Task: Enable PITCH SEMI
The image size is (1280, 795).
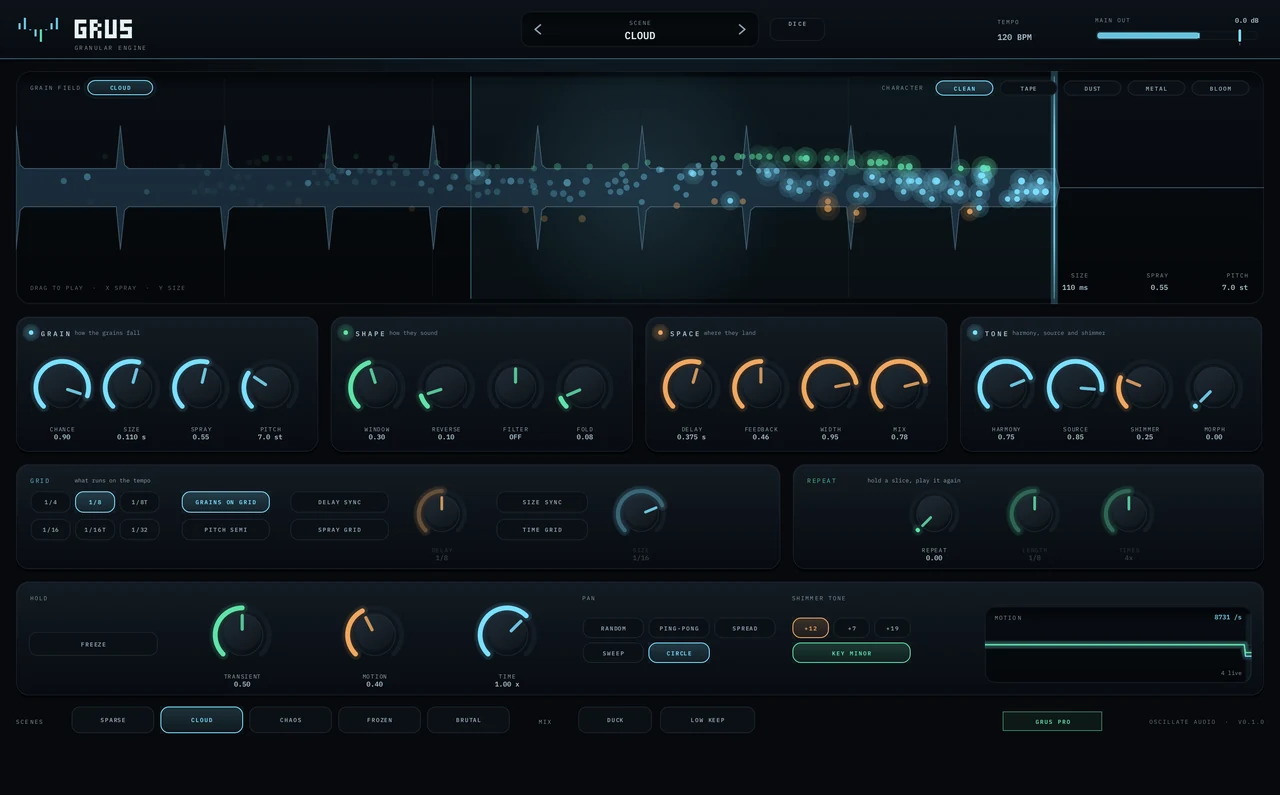Action: point(226,530)
